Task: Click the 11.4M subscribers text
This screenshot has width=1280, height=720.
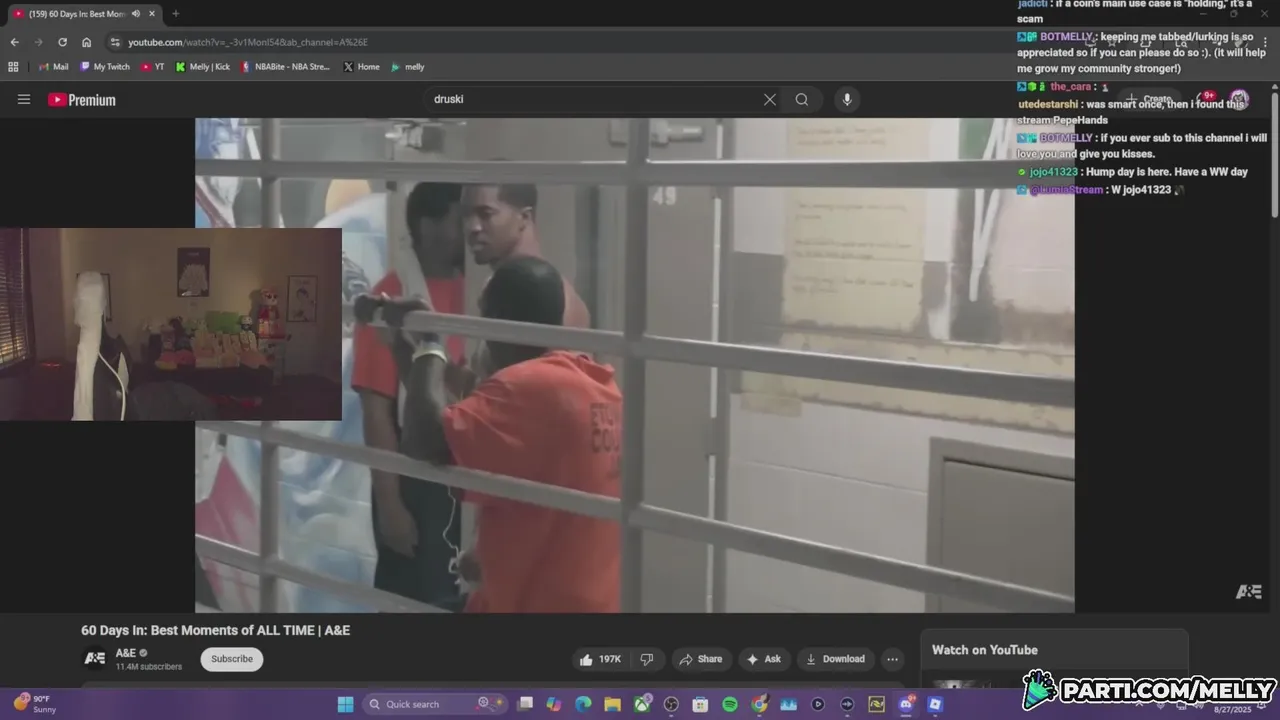Action: 149,667
